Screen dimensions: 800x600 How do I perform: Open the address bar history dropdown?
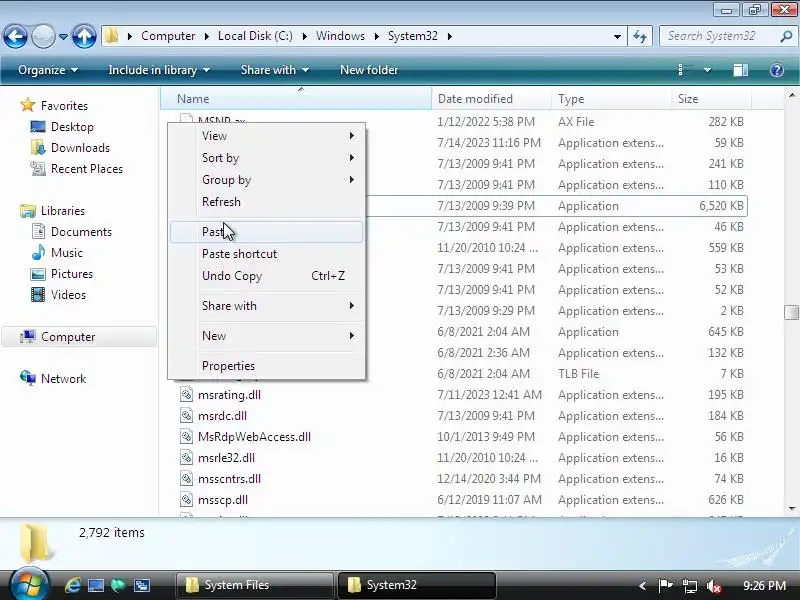617,36
